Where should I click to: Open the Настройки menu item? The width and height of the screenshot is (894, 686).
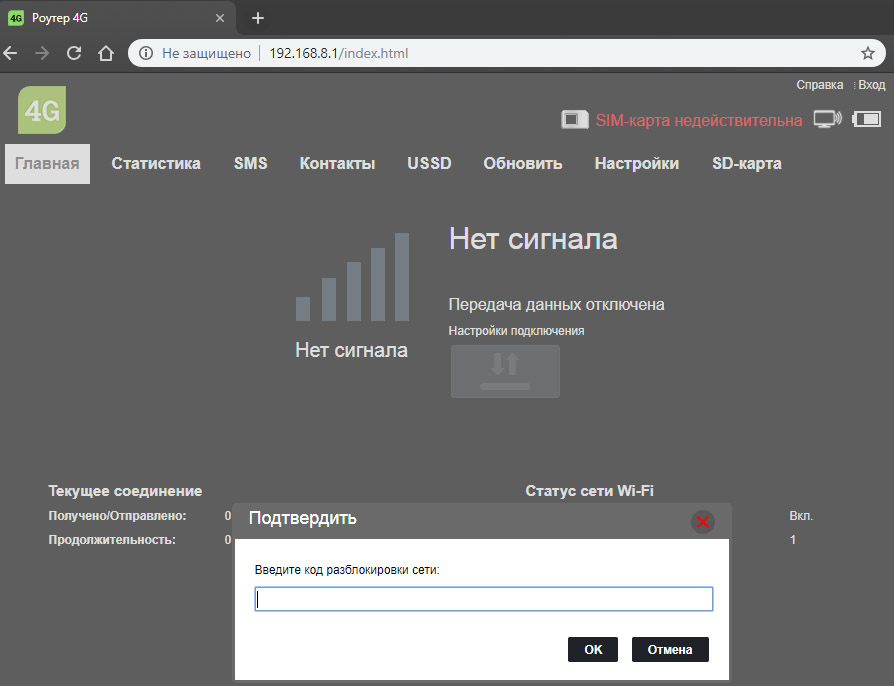pos(636,164)
